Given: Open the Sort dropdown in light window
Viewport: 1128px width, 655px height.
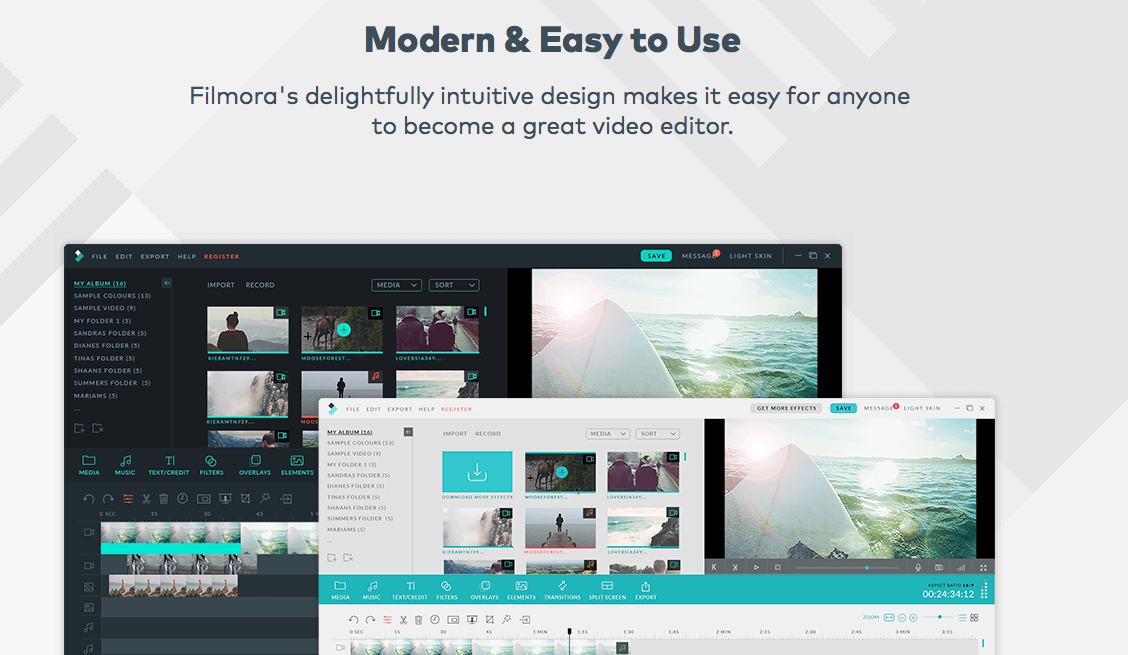Looking at the screenshot, I should [x=657, y=434].
